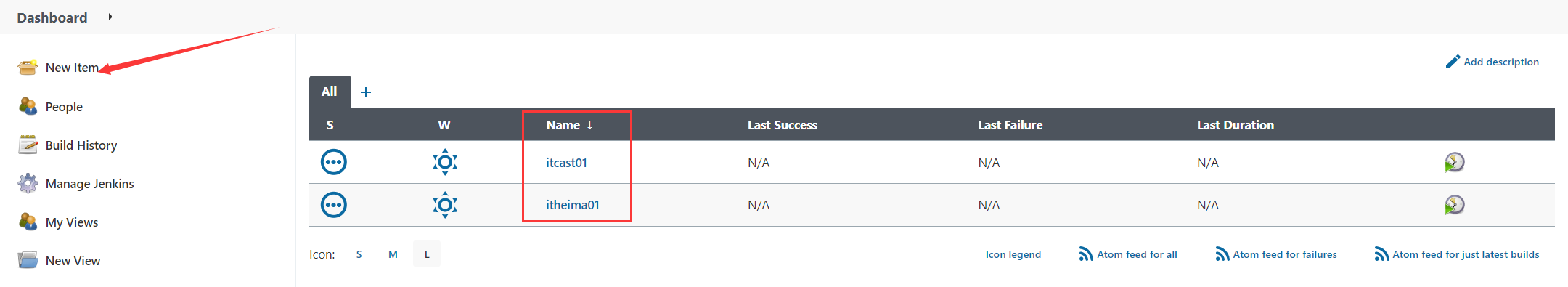The width and height of the screenshot is (1568, 287).
Task: Add a new view with plus tab
Action: point(366,92)
